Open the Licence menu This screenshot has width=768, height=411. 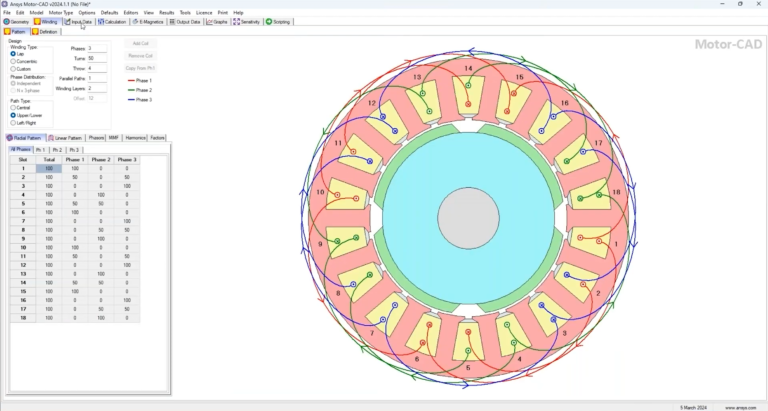point(204,12)
